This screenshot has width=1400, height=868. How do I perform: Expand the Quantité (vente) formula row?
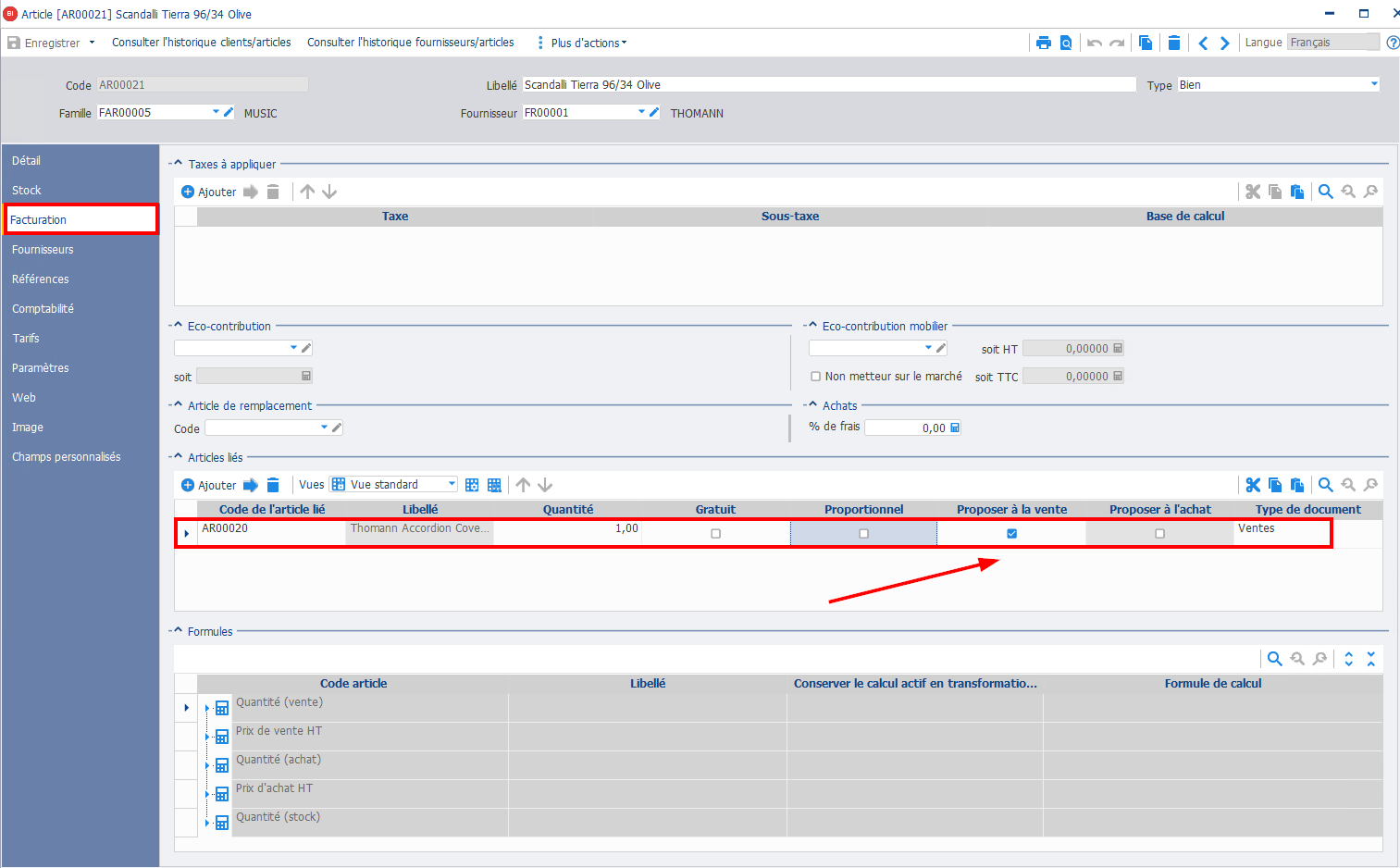click(x=207, y=708)
